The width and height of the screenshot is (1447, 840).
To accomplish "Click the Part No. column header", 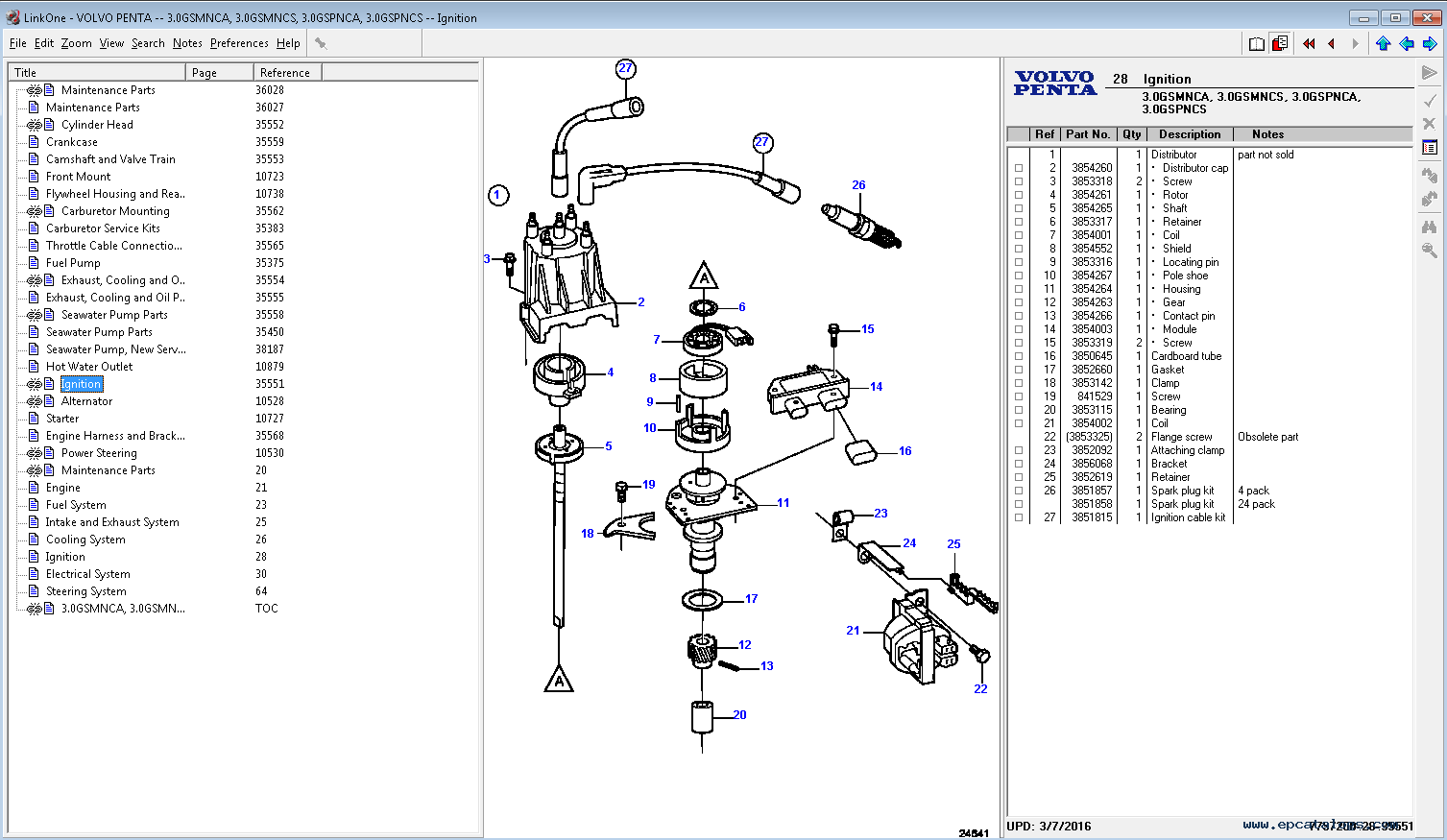I will 1087,134.
